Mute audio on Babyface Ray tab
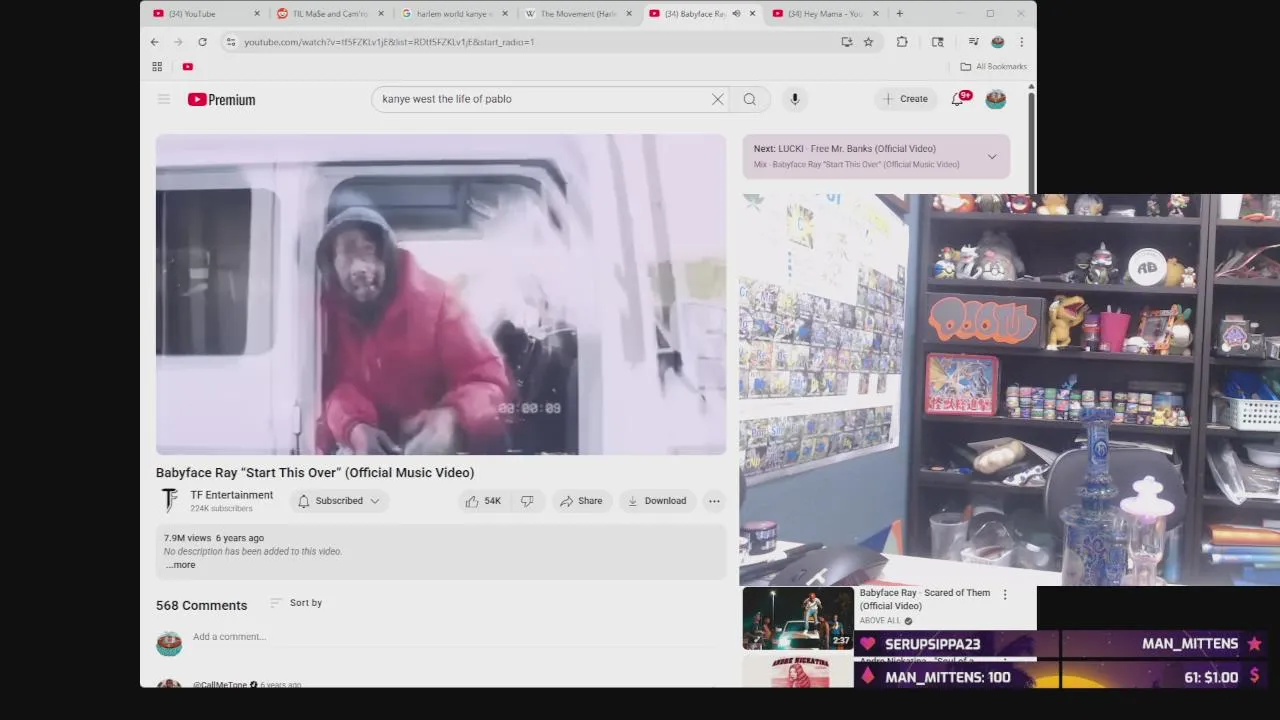Viewport: 1280px width, 720px height. tap(737, 14)
